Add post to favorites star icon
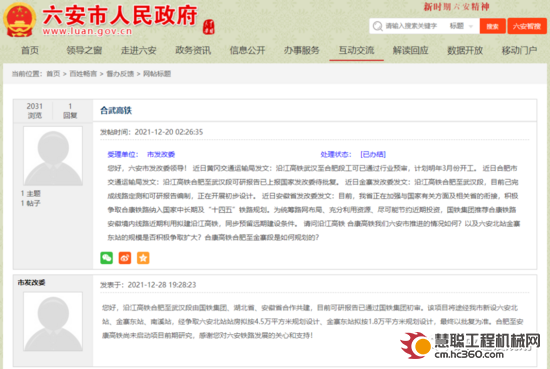Image resolution: width=550 pixels, height=369 pixels. [143, 258]
